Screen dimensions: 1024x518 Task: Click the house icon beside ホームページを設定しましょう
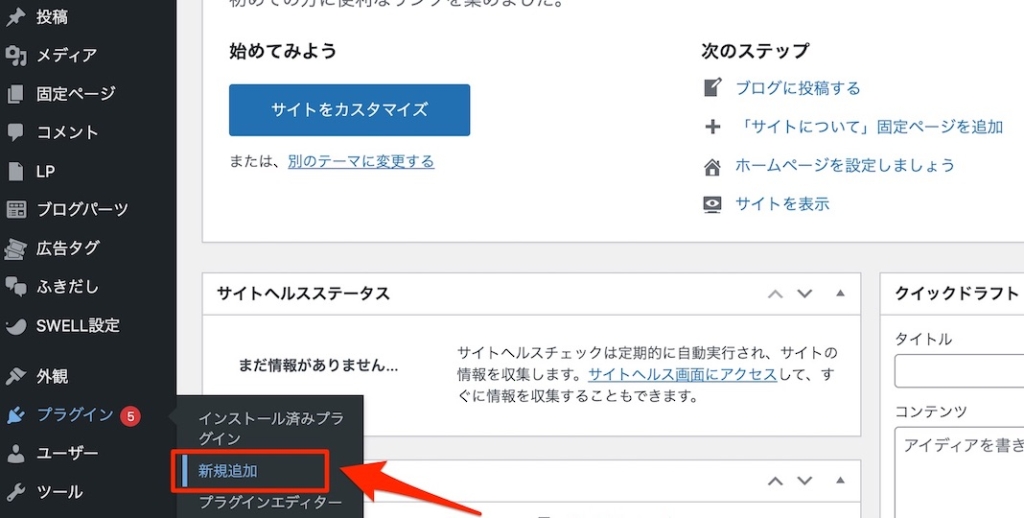point(712,166)
